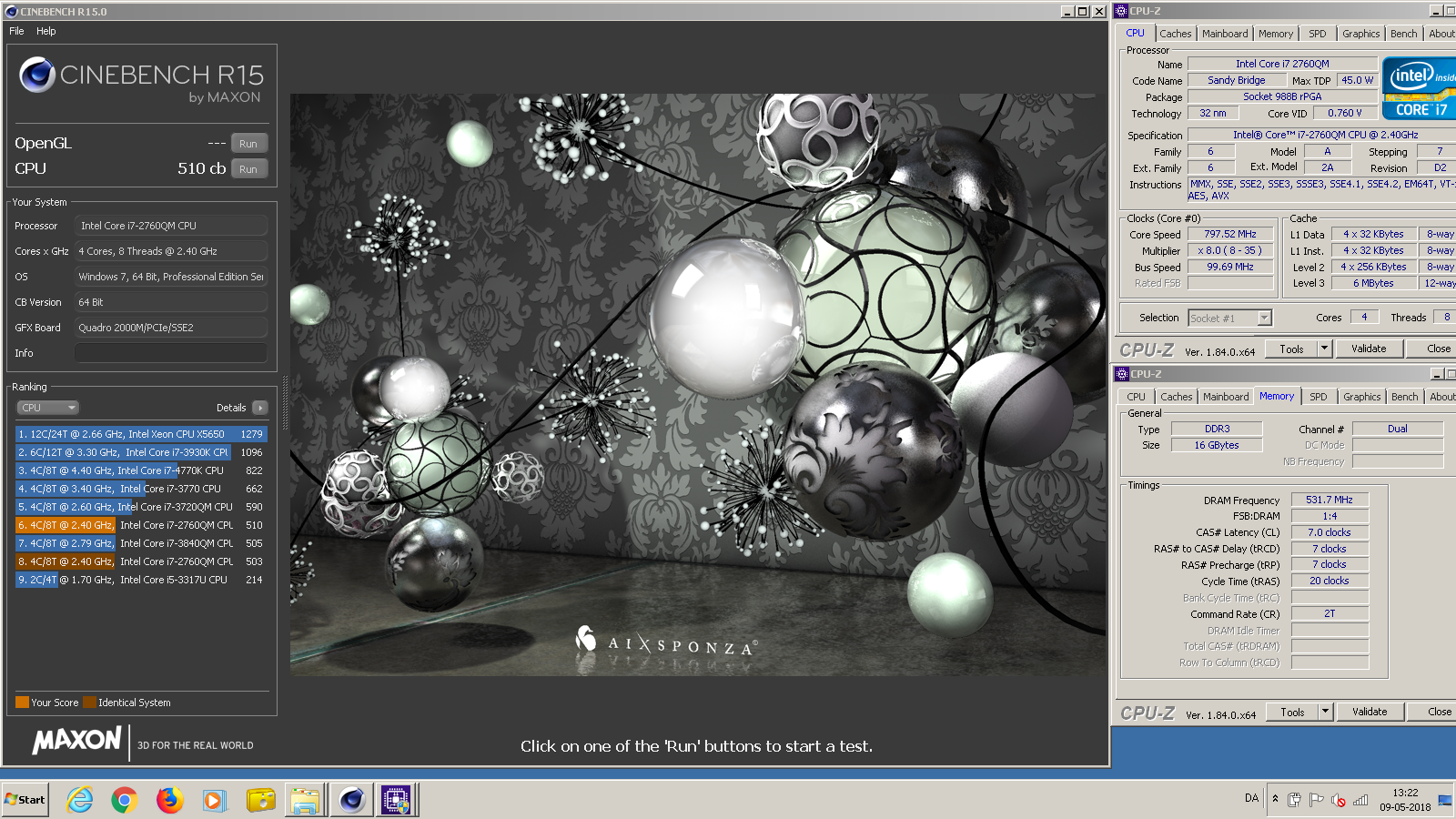Switch to Cinebench via its taskbar icon
The image size is (1456, 819).
(351, 800)
